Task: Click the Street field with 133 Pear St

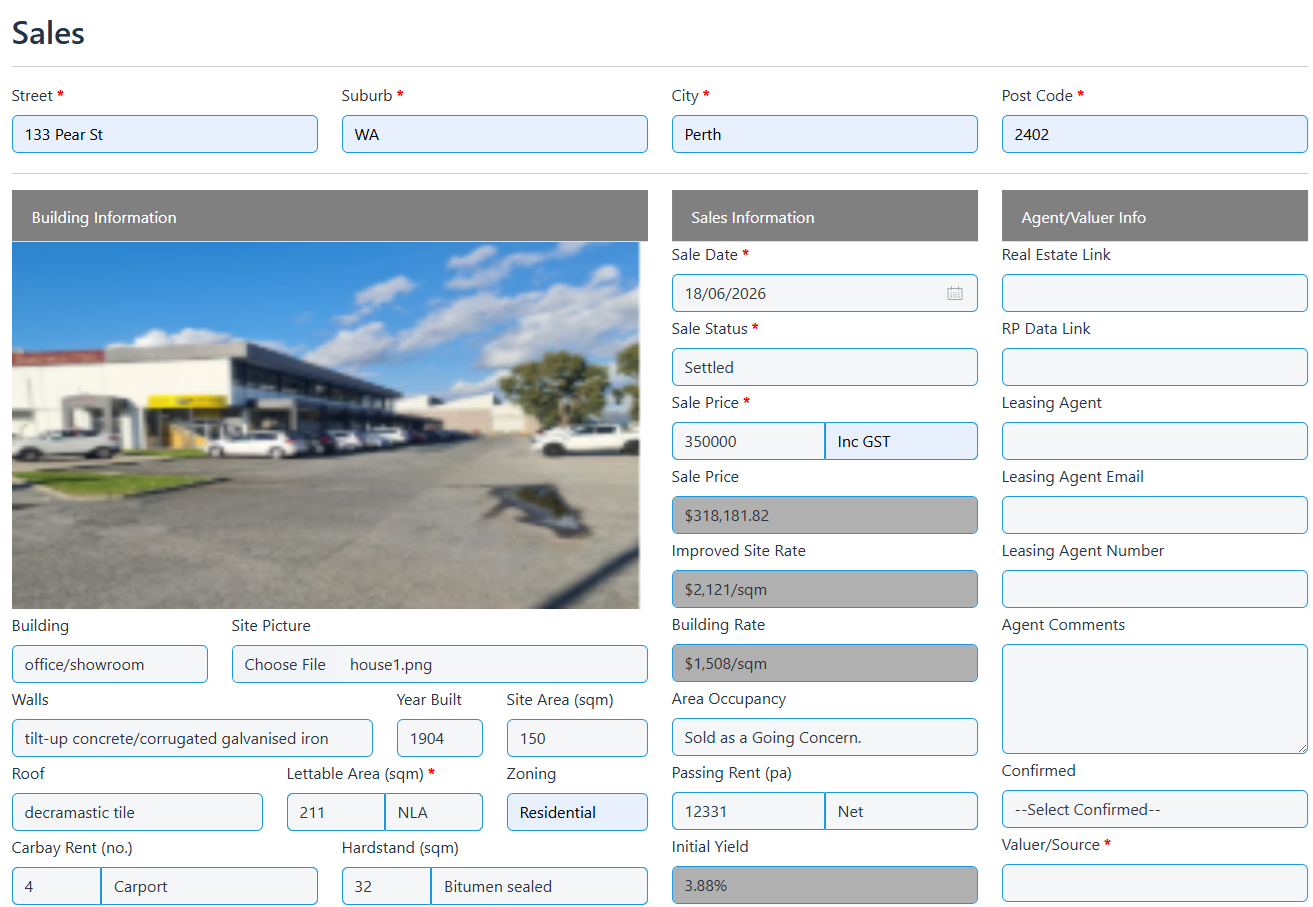Action: pyautogui.click(x=165, y=134)
